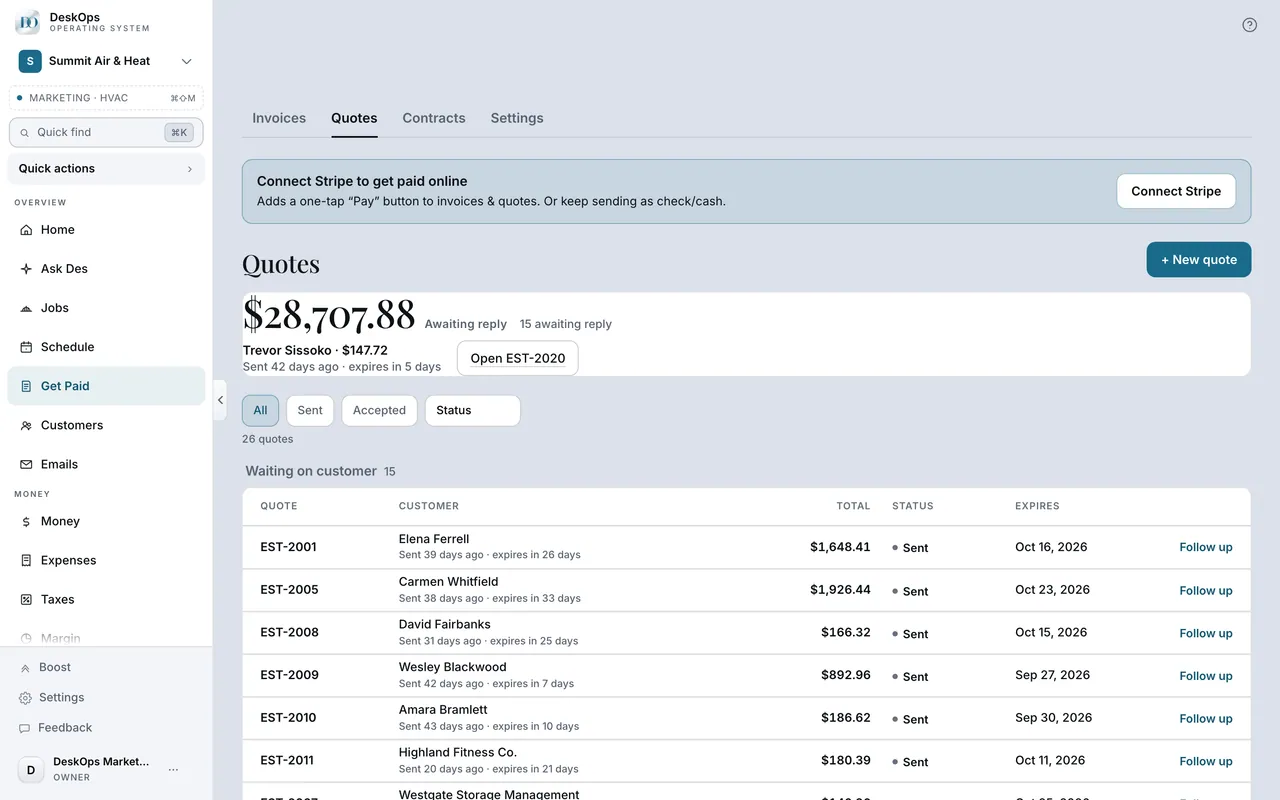
Task: Follow up on EST-2001 Elena Ferrell
Action: click(1206, 547)
